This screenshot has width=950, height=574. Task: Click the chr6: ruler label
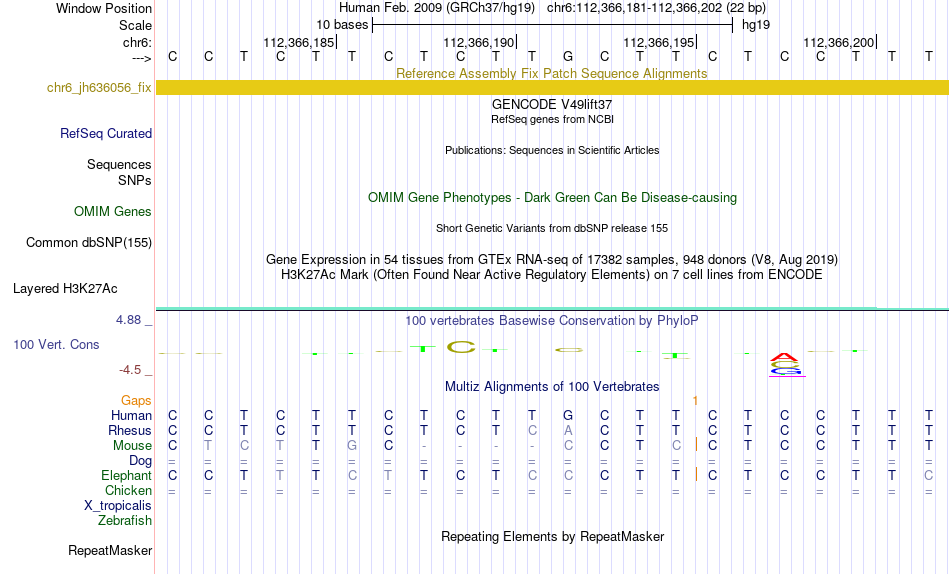pyautogui.click(x=138, y=42)
